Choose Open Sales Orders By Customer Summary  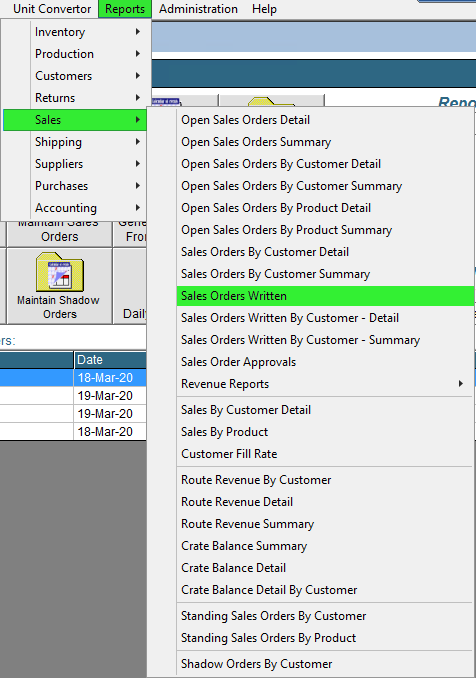tap(325, 186)
